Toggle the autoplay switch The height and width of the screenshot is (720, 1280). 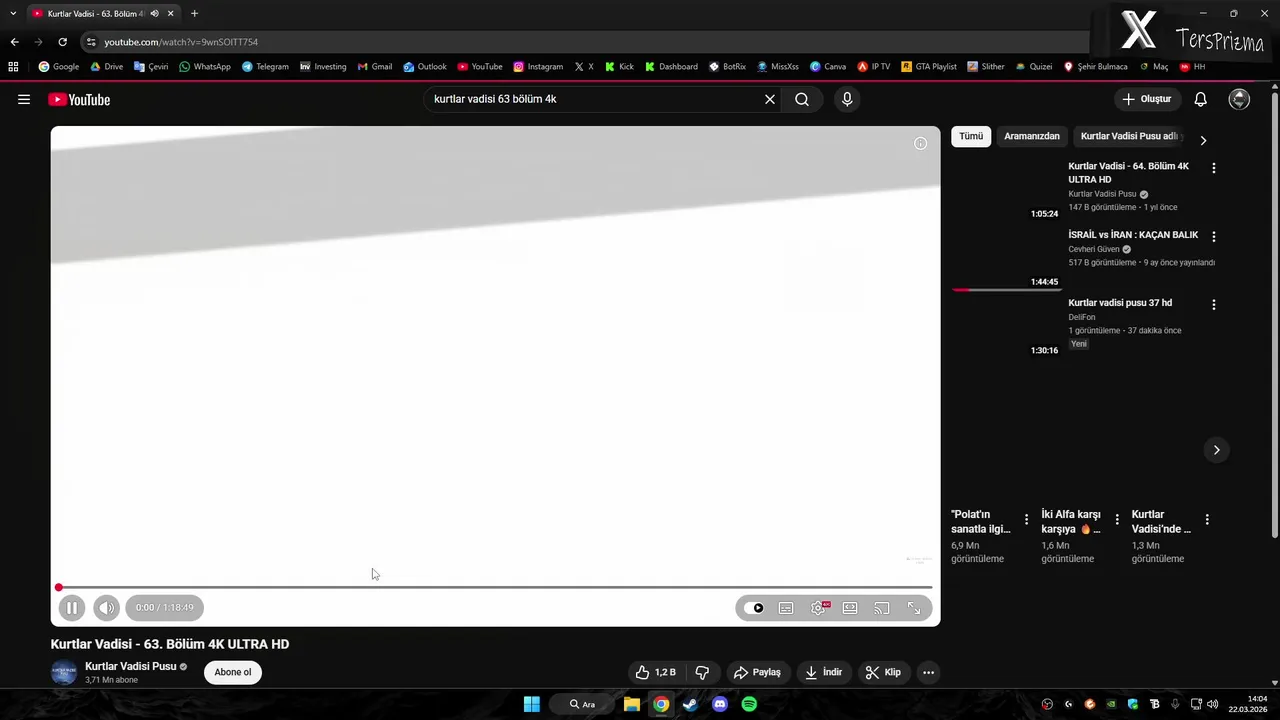(x=754, y=608)
